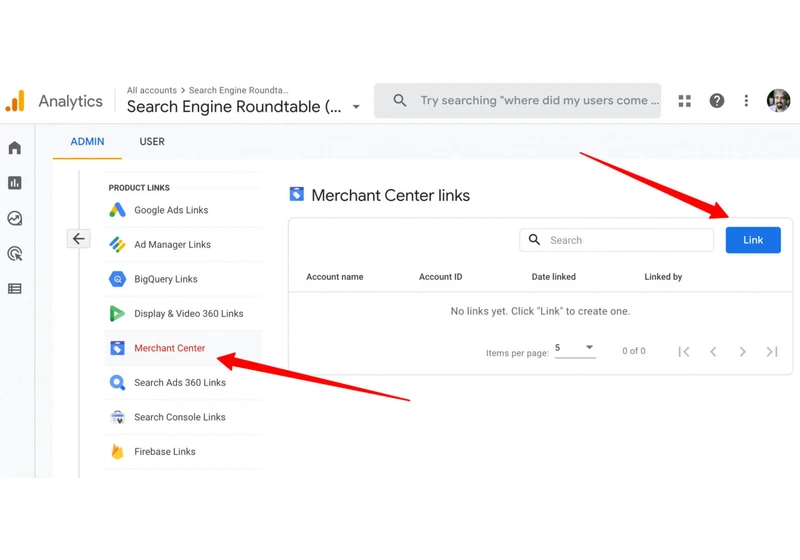Open the Configure table icon in left rail
The image size is (800, 560).
15,289
